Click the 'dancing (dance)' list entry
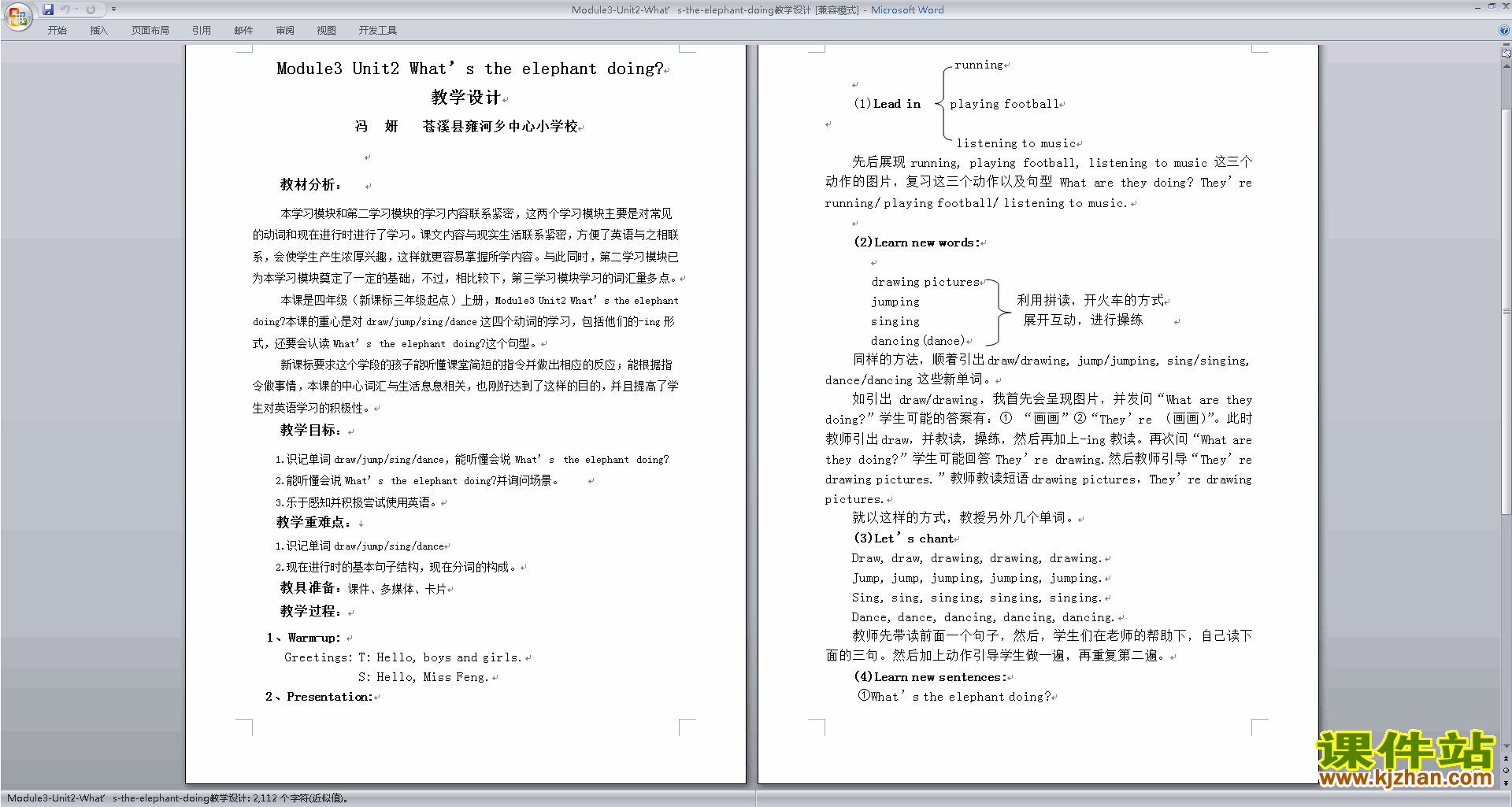Screen dimensions: 1512x807 point(917,341)
